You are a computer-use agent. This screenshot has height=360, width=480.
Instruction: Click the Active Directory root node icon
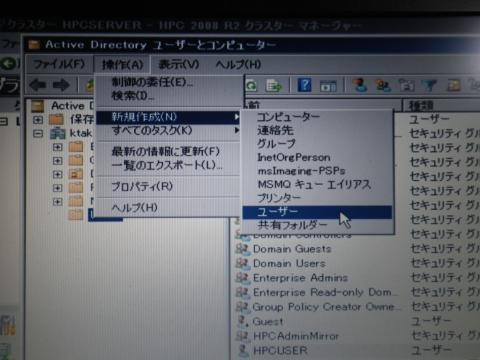[38, 106]
